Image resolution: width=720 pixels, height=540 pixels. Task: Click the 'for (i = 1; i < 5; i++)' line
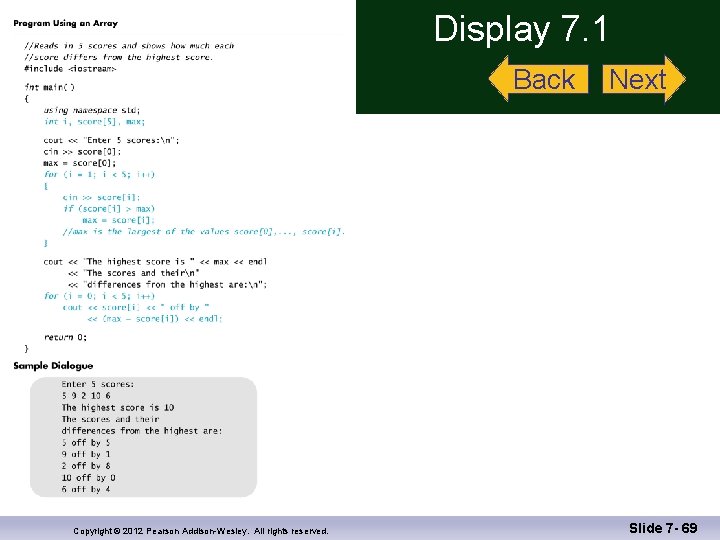point(100,174)
